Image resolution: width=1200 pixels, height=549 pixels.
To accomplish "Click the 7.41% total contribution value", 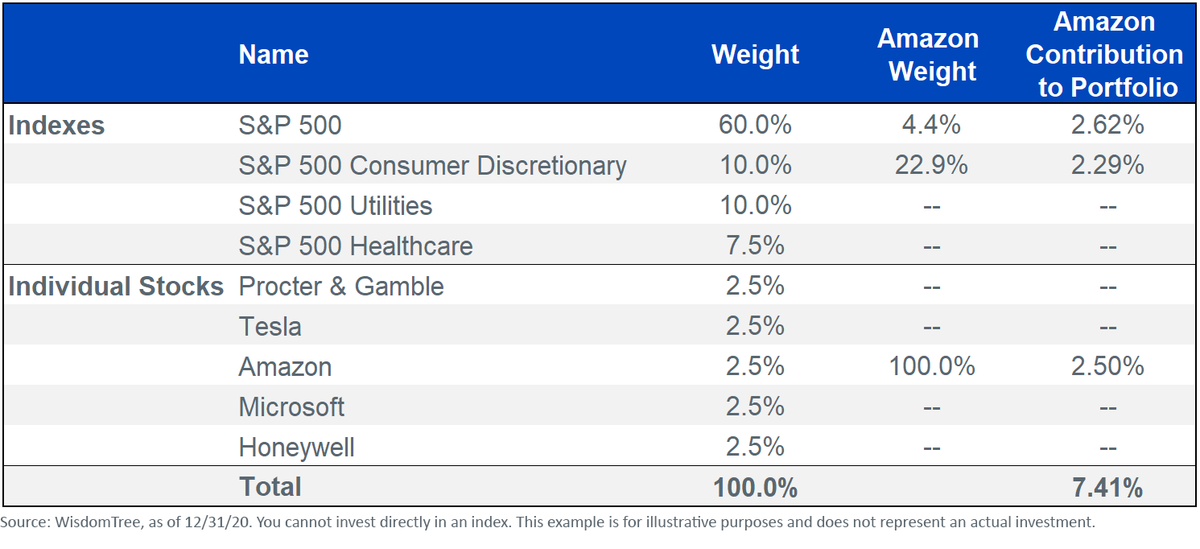I will [1106, 487].
